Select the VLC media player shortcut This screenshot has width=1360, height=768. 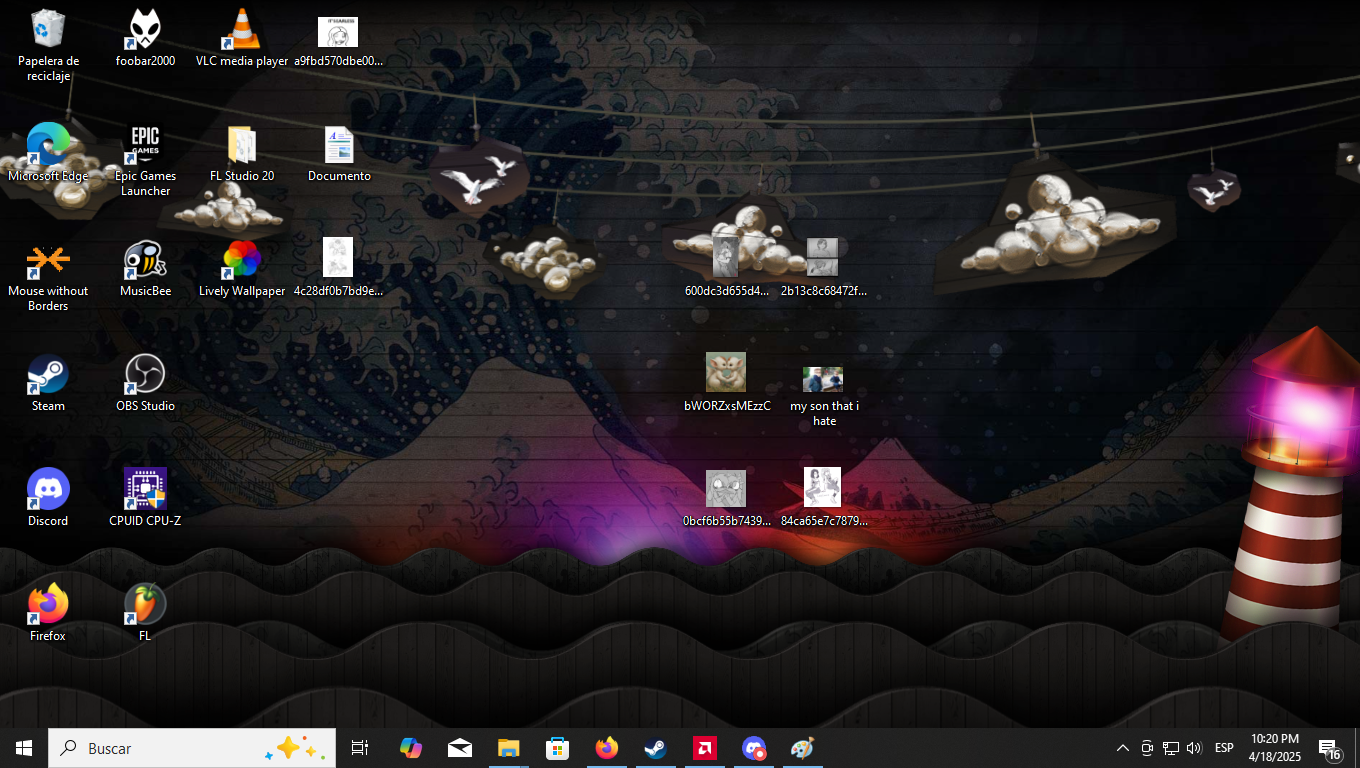point(242,38)
